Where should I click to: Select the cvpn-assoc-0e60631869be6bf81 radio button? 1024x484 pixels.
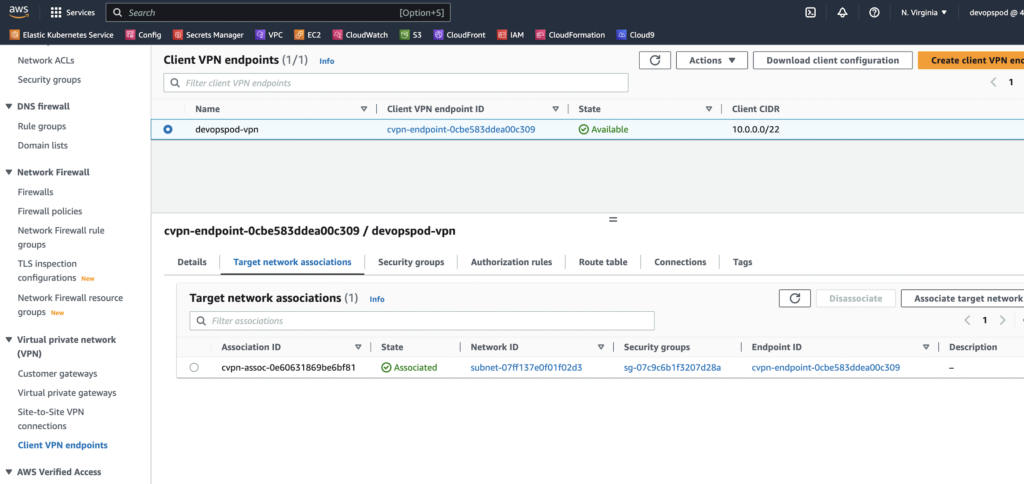[x=194, y=368]
